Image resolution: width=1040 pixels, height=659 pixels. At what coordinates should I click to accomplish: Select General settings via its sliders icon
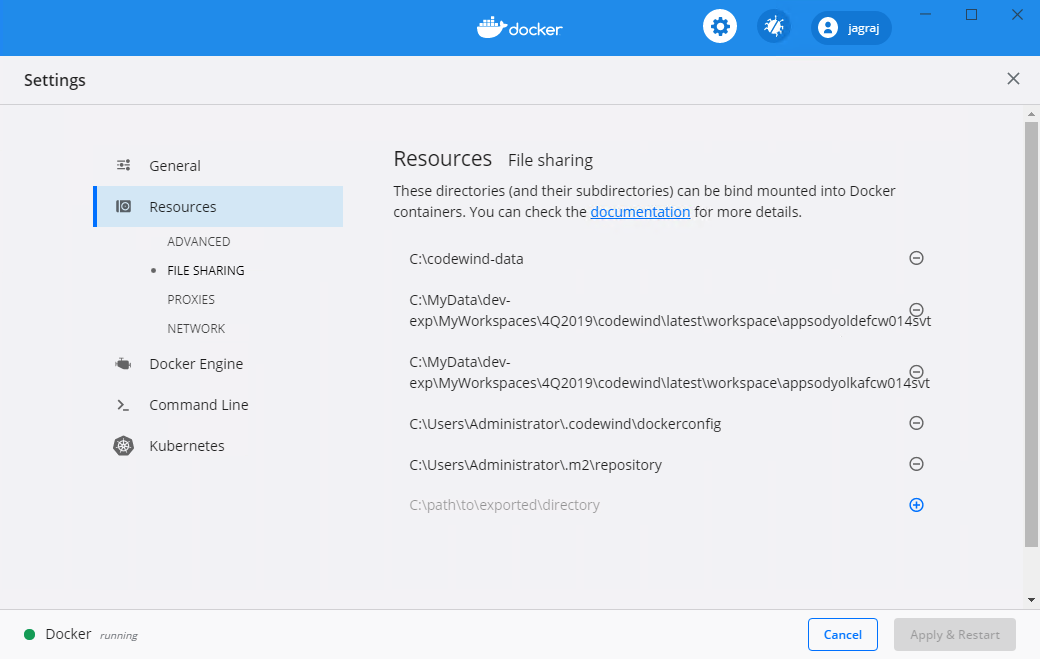123,164
